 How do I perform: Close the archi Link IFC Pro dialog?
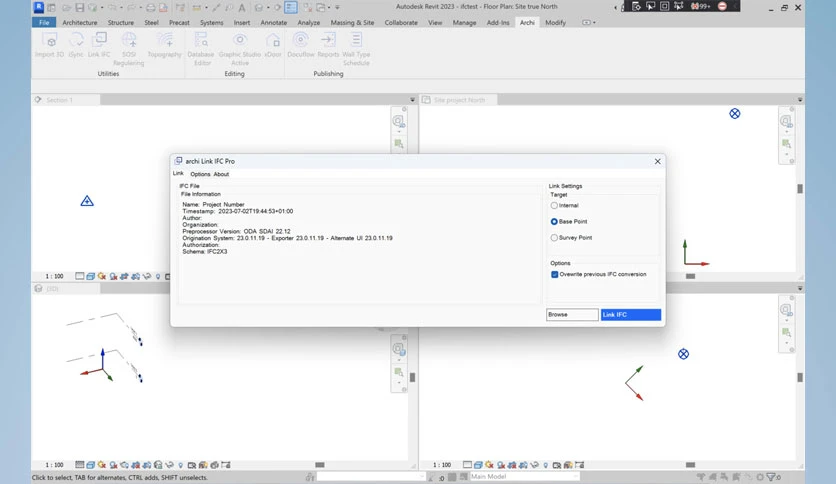[x=657, y=161]
